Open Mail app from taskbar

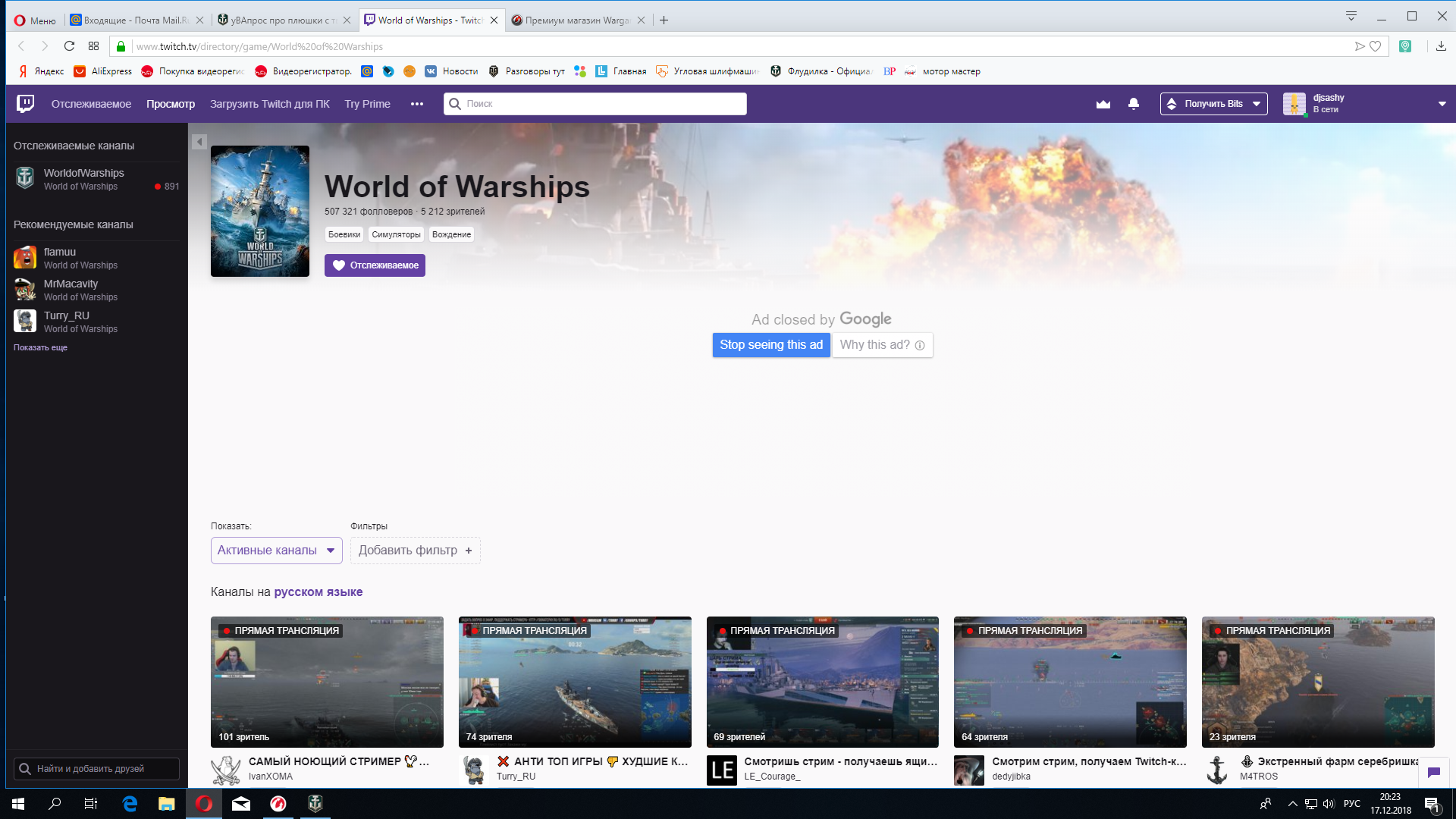pyautogui.click(x=241, y=804)
